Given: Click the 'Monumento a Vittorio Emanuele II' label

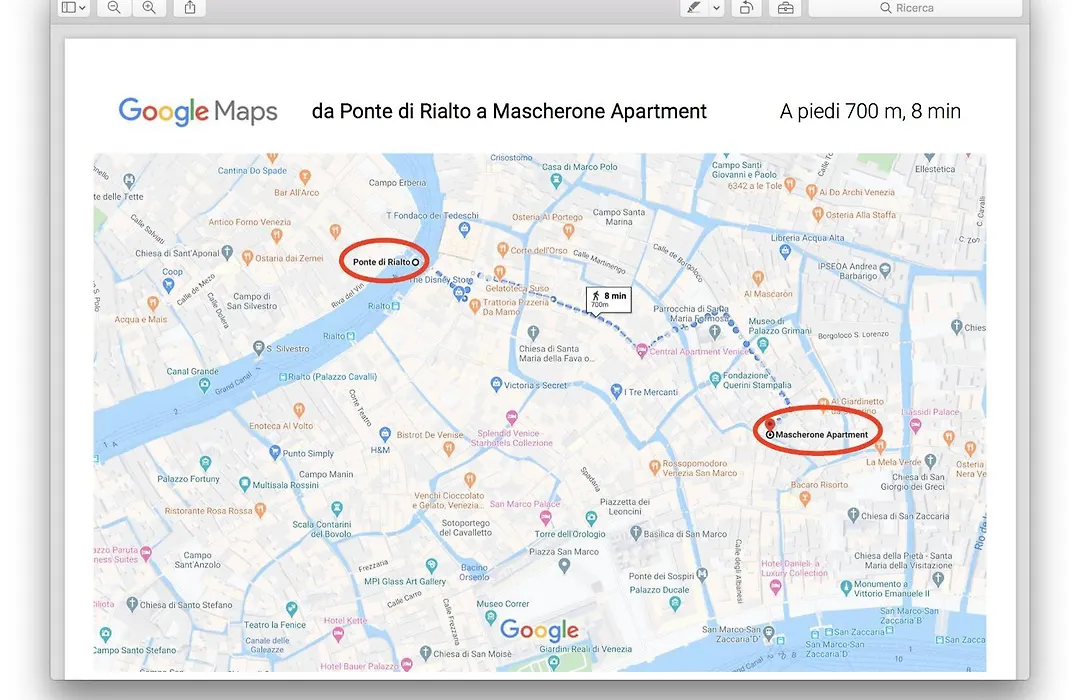Looking at the screenshot, I should [x=892, y=588].
